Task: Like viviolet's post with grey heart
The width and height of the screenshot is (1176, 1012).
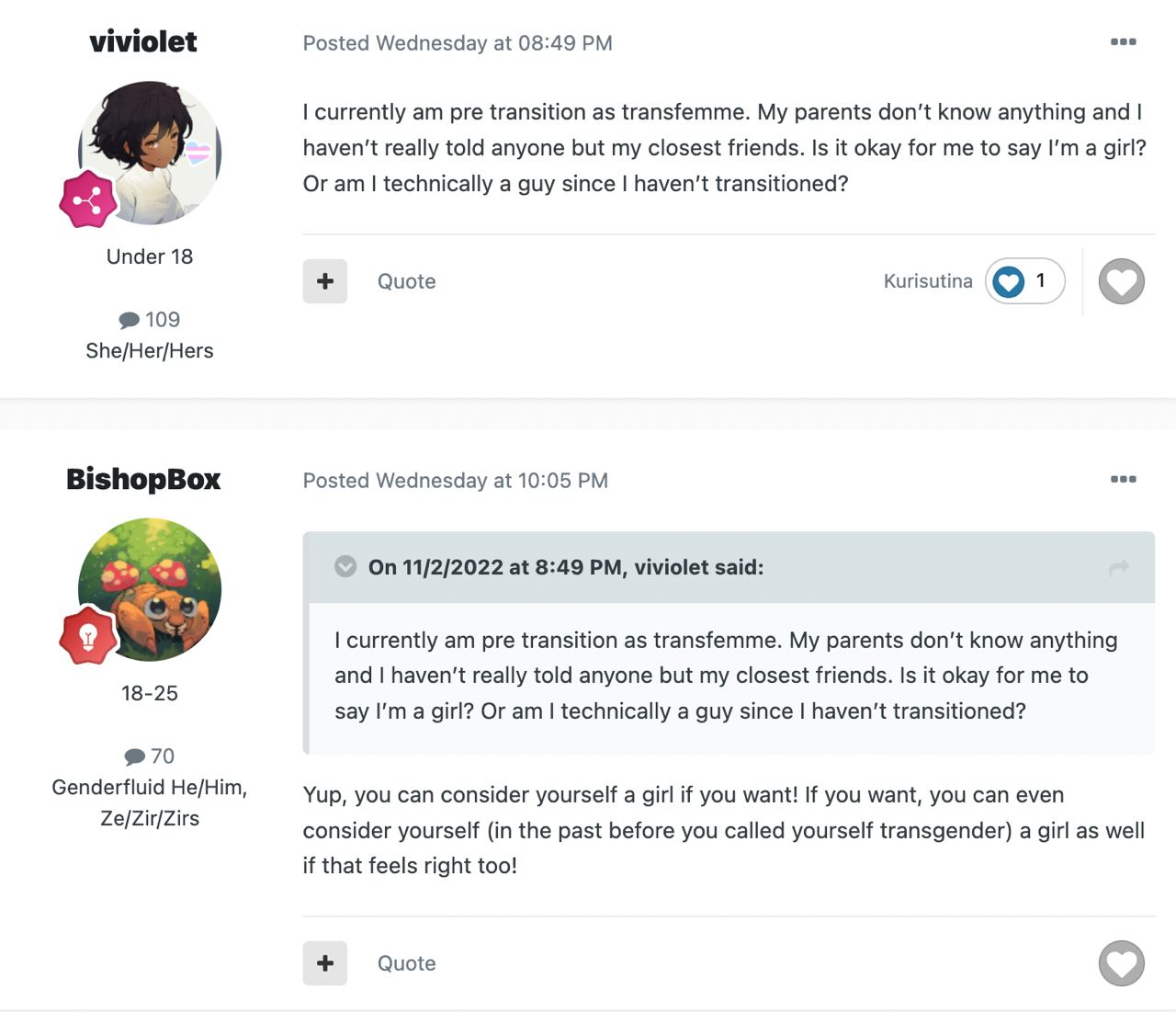Action: pyautogui.click(x=1122, y=281)
